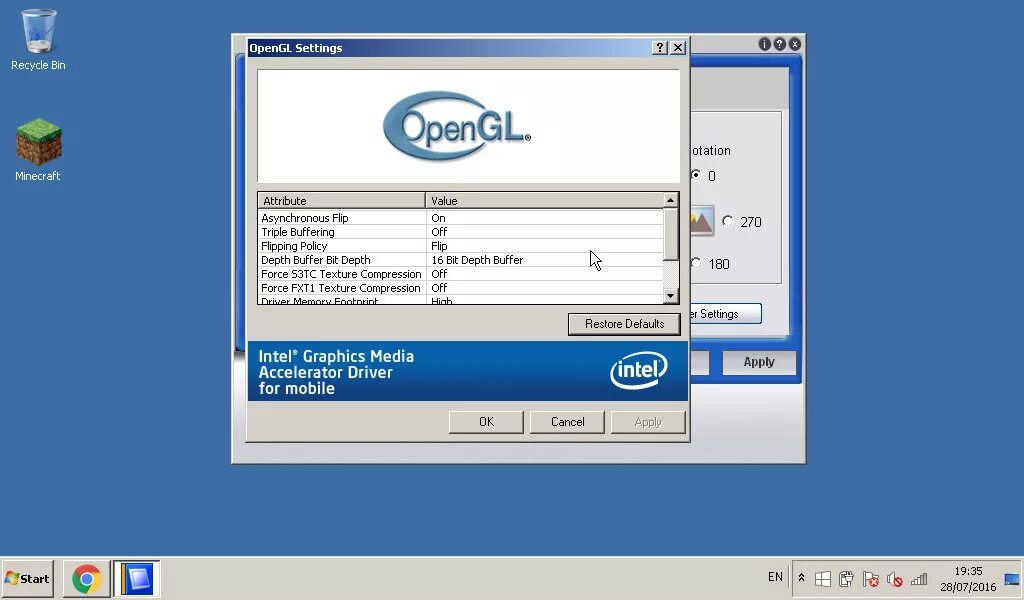Select the 270 rotation radio button

pyautogui.click(x=728, y=221)
